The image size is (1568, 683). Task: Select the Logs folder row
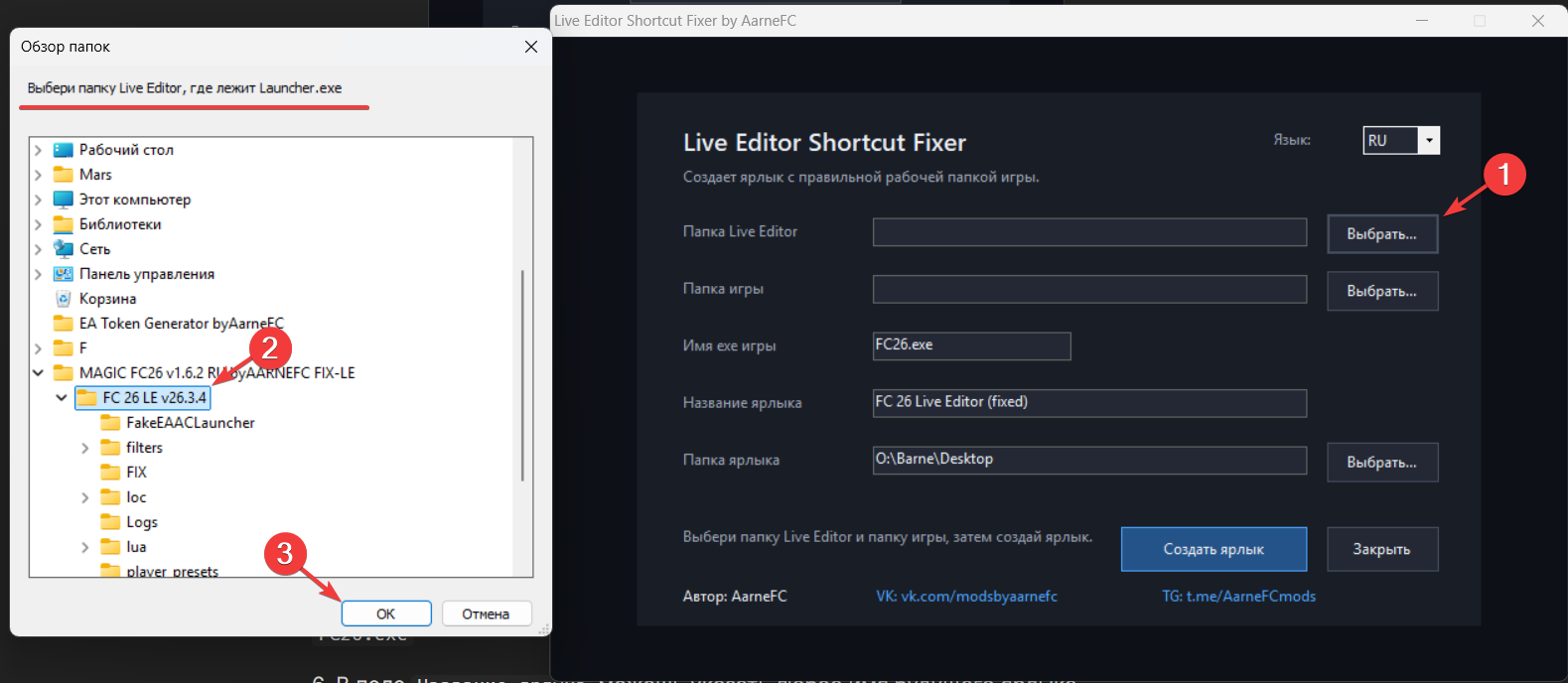coord(142,522)
